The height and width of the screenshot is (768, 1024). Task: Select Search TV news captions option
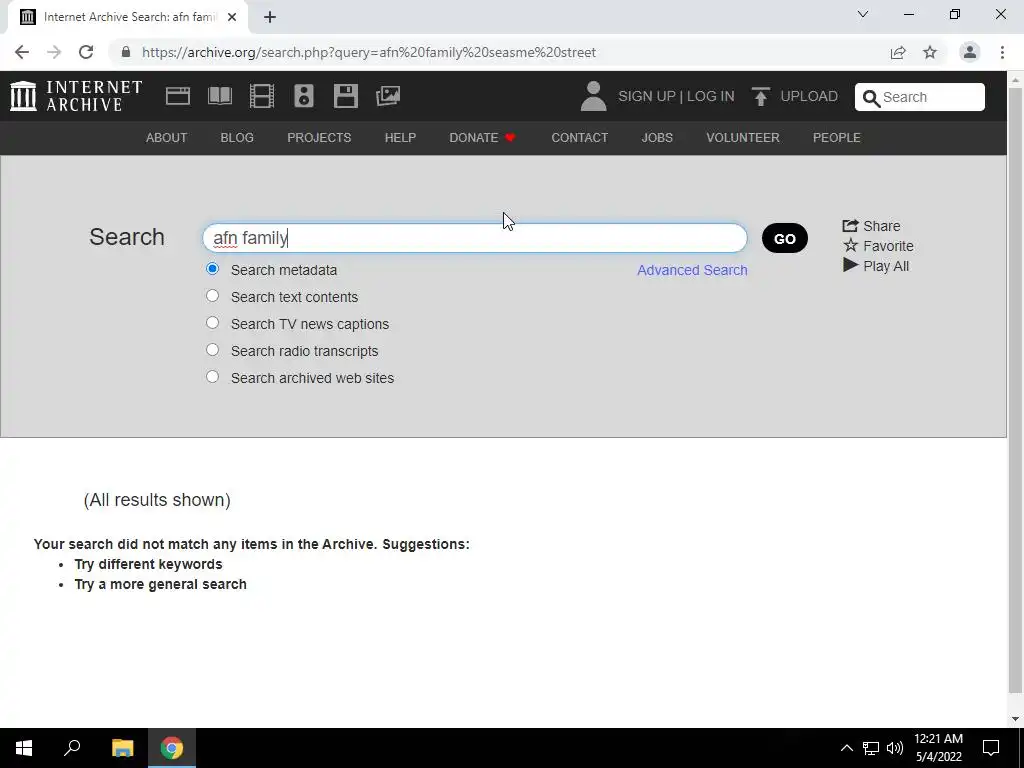pos(212,323)
